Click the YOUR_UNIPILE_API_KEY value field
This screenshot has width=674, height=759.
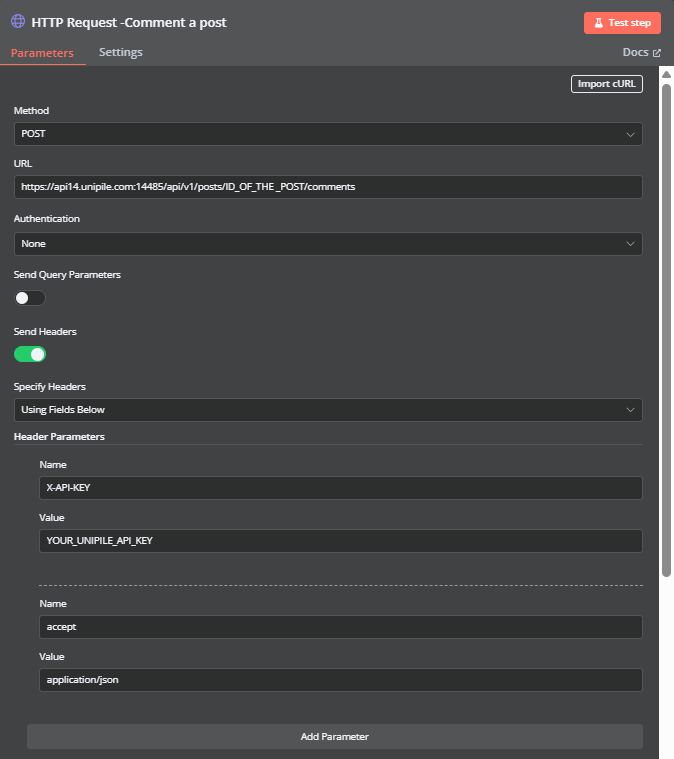341,541
